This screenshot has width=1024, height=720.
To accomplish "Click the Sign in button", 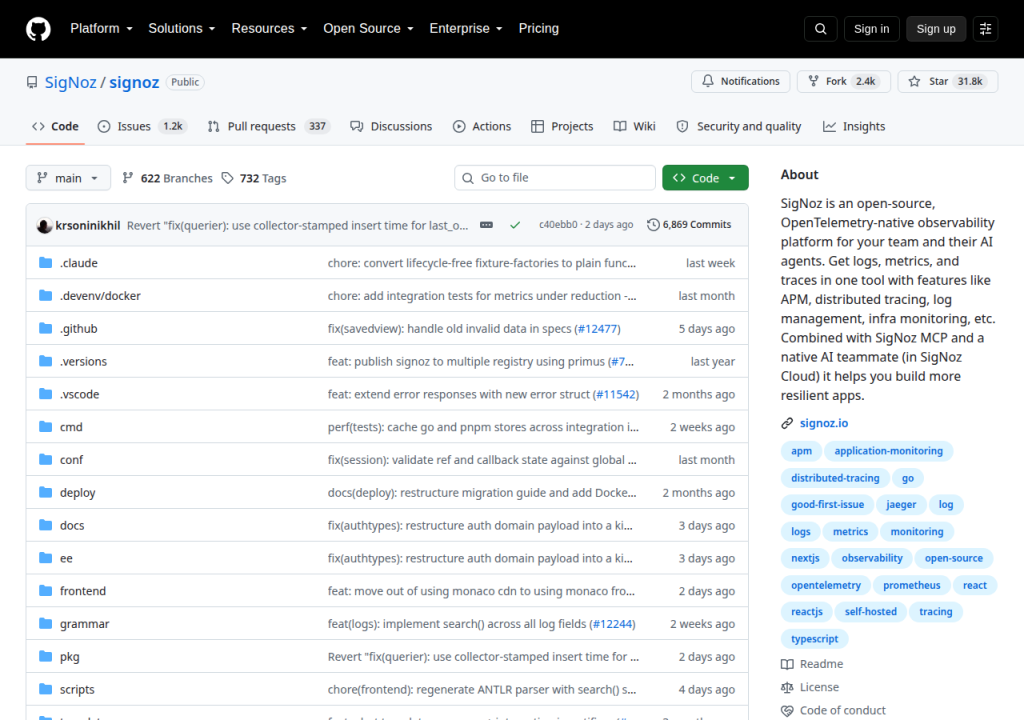I will click(x=872, y=29).
